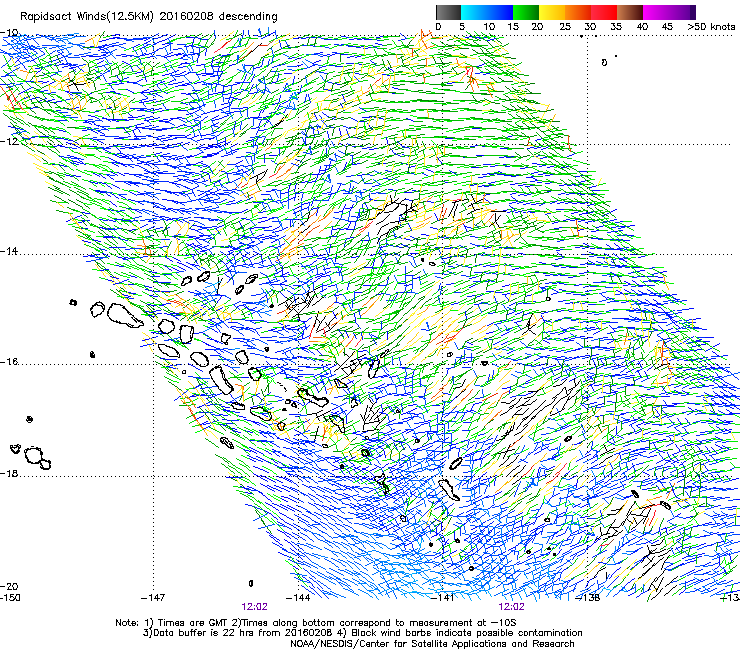Select the '25' legend scale label
This screenshot has width=740, height=650.
(x=565, y=27)
